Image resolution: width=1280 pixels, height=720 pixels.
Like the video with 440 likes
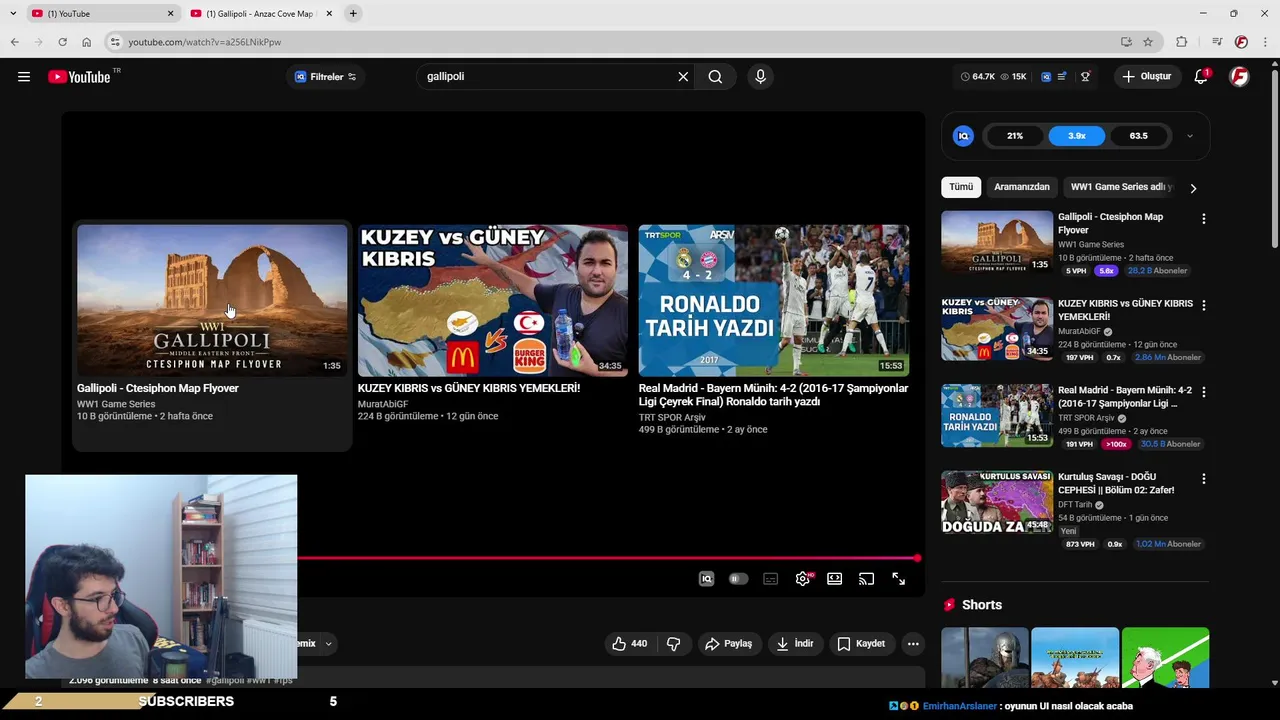click(x=630, y=644)
